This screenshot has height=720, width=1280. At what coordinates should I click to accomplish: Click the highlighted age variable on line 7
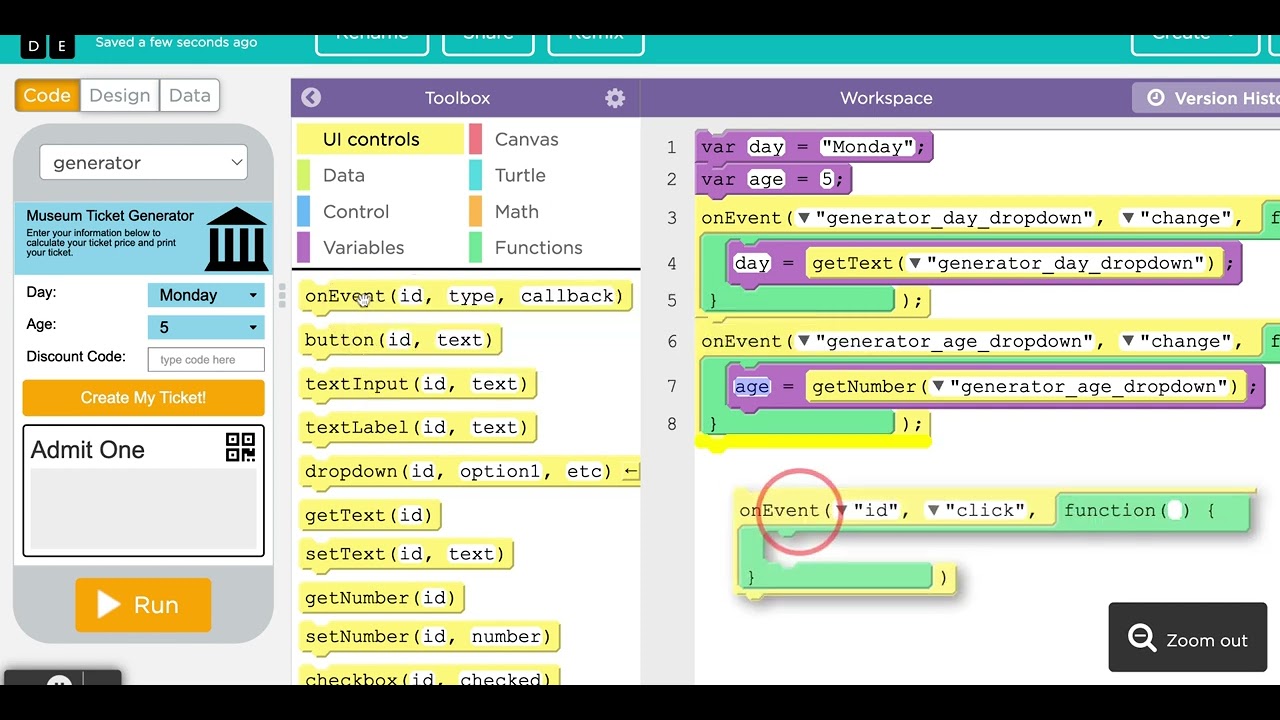pos(752,386)
